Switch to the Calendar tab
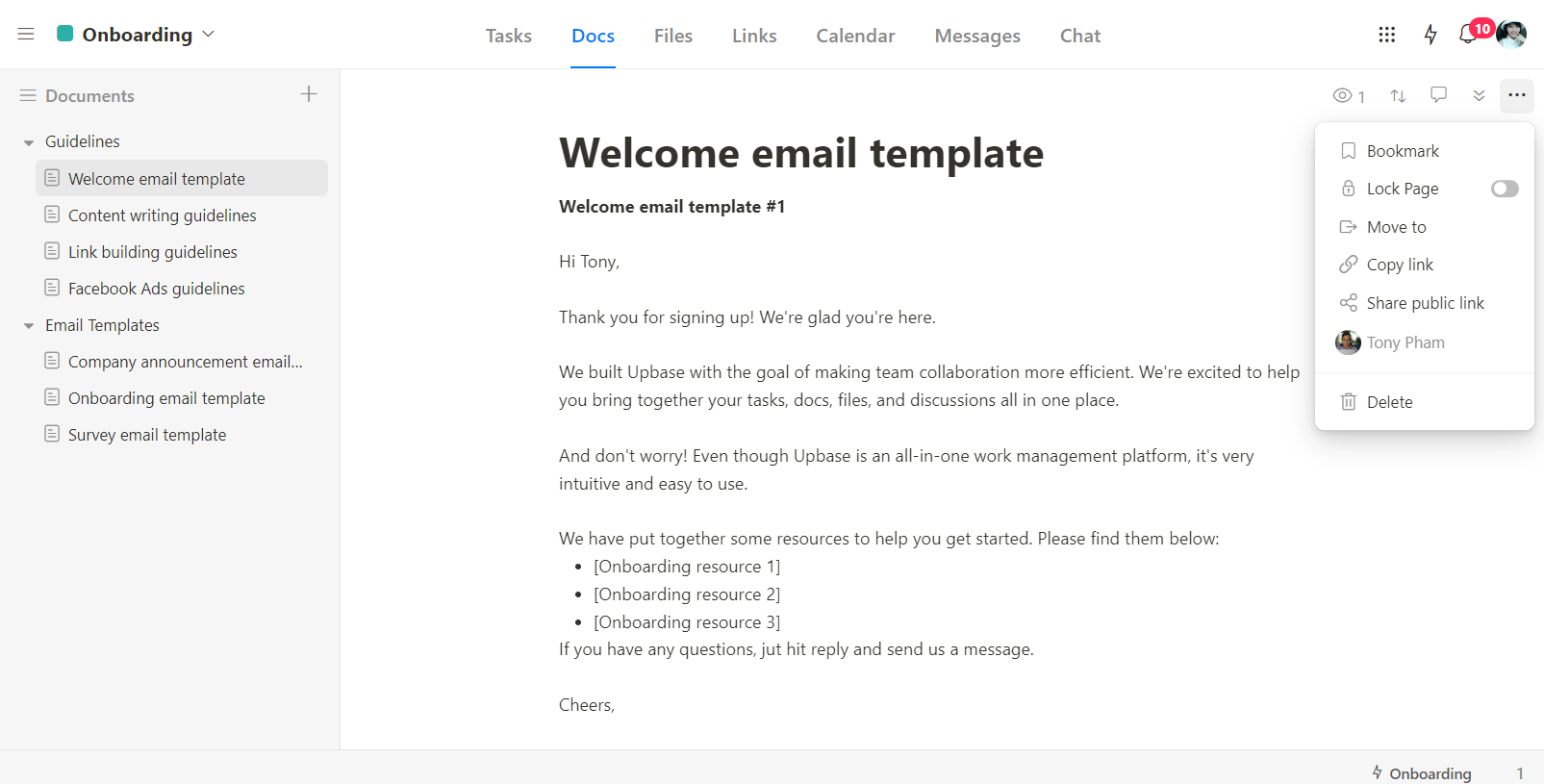Image resolution: width=1544 pixels, height=784 pixels. click(x=856, y=36)
